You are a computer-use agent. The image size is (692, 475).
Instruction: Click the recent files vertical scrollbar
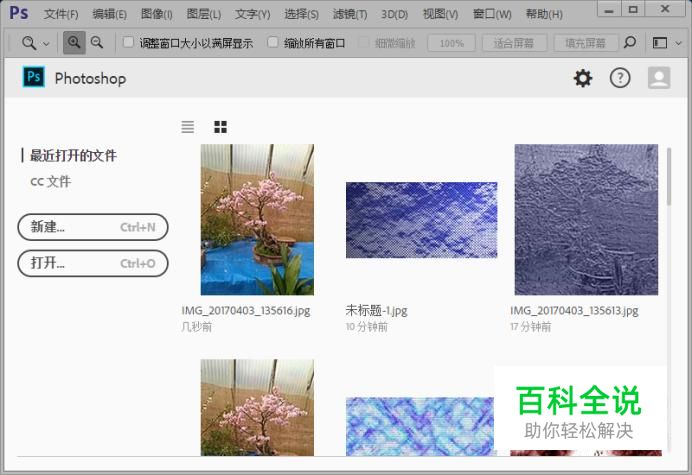[669, 177]
